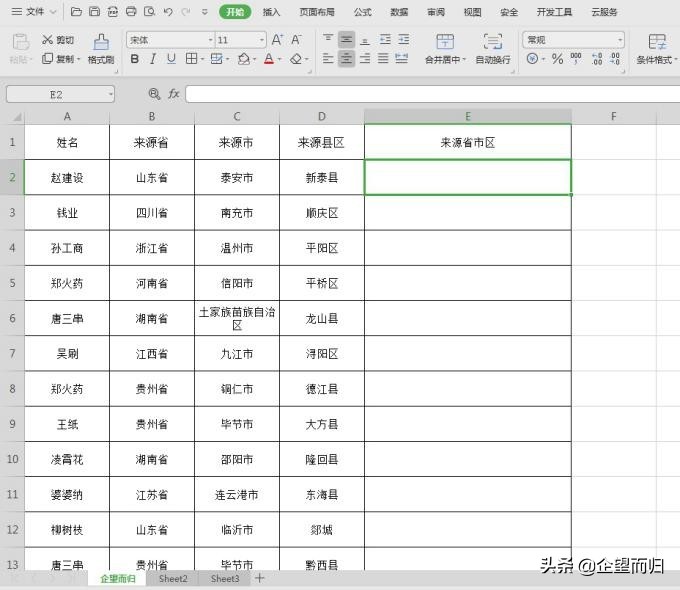Toggle underline formatting

click(171, 59)
